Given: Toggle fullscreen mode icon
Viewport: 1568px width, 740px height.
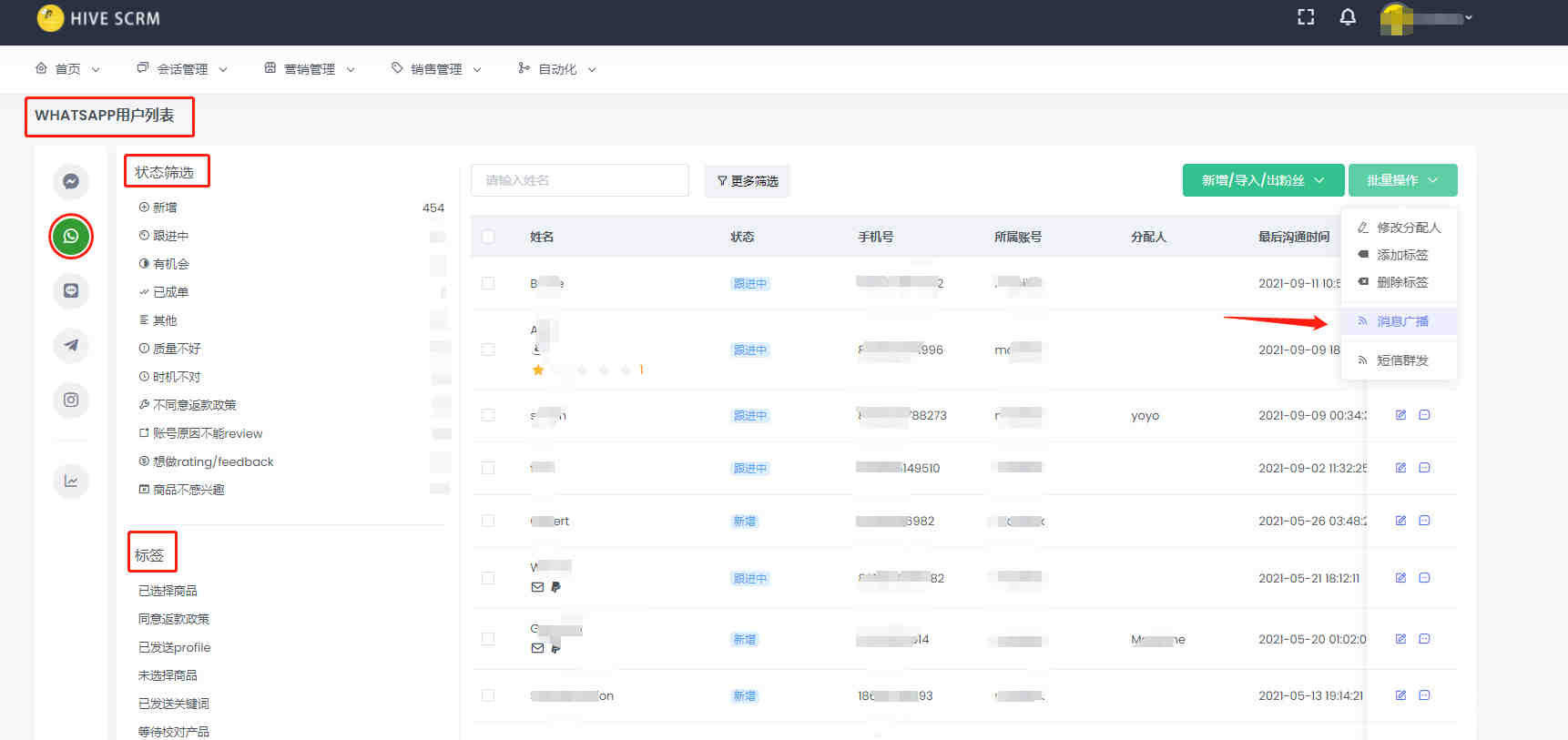Looking at the screenshot, I should tap(1306, 17).
